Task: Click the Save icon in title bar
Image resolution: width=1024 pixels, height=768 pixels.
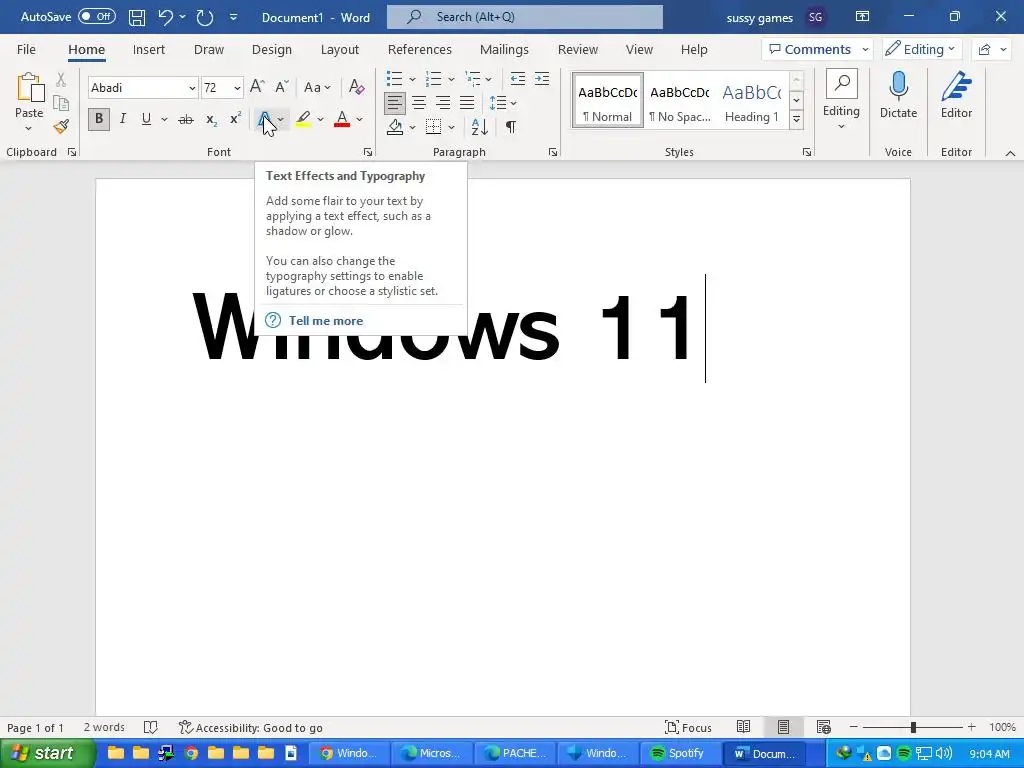Action: (136, 18)
